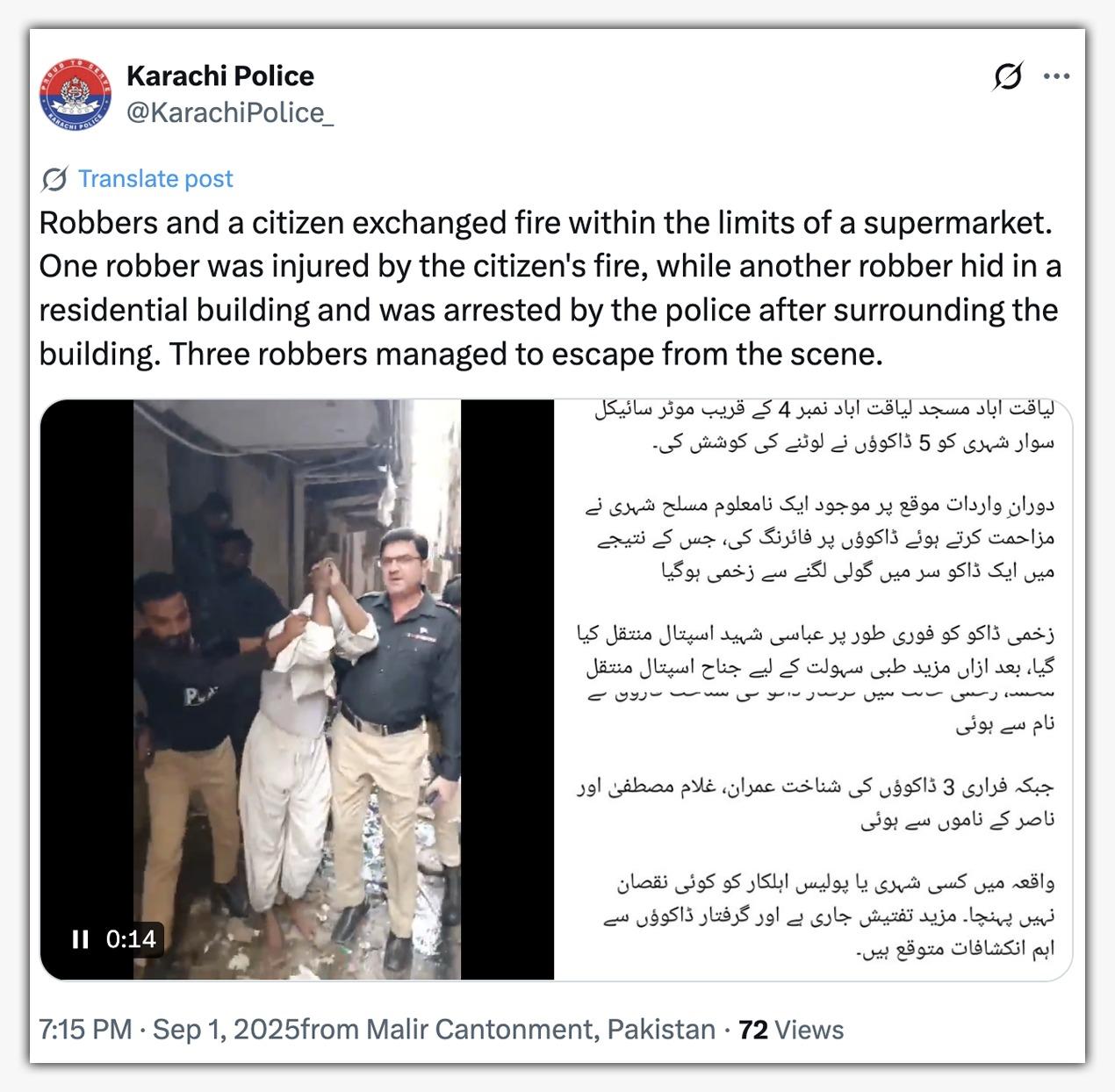Open the Karachi Police profile avatar
Viewport: 1115px width, 1092px height.
[x=76, y=95]
